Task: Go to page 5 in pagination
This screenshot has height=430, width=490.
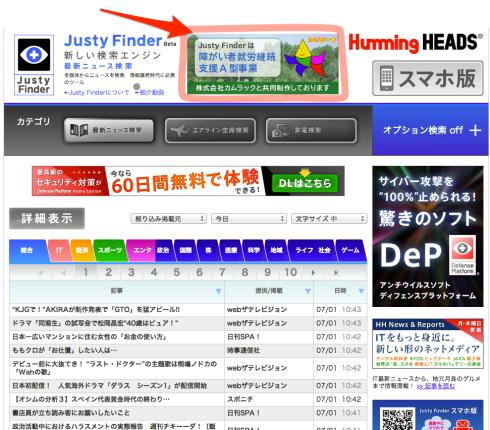Action: (177, 272)
